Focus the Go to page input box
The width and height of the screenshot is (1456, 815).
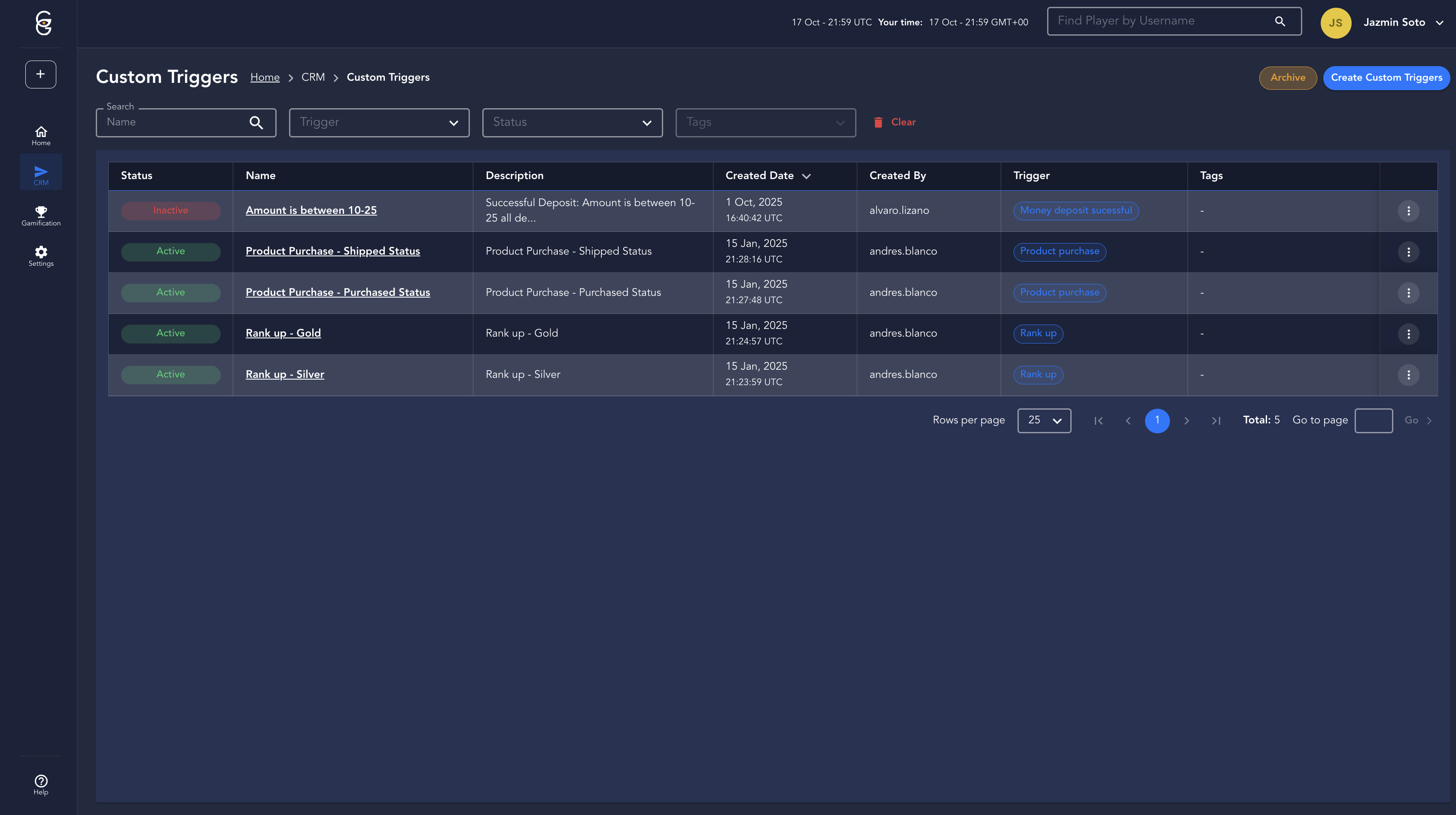point(1373,420)
